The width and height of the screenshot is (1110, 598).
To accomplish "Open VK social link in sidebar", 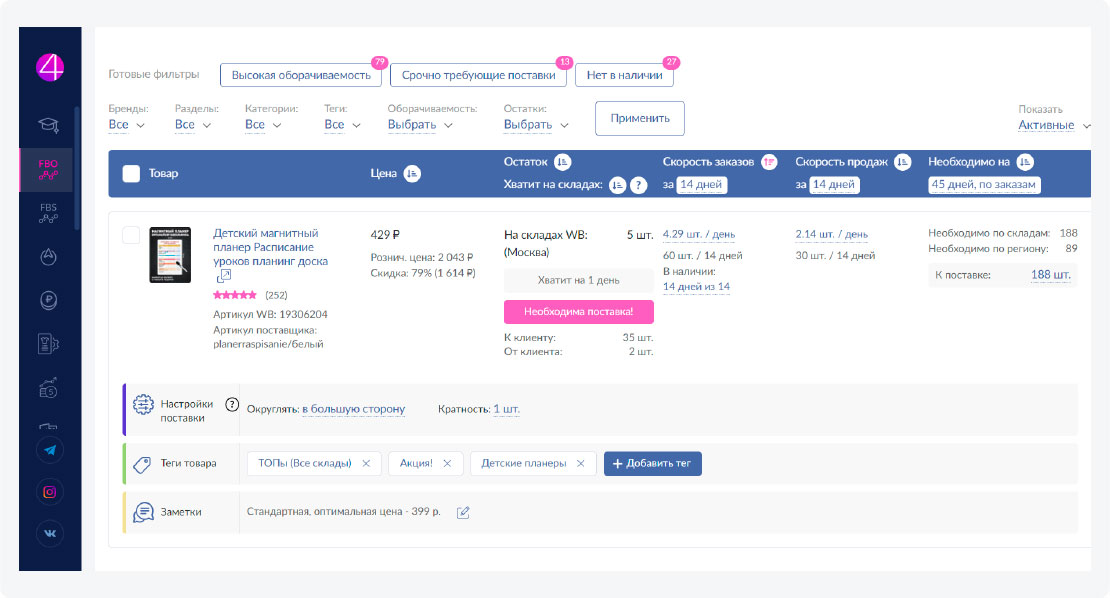I will (50, 534).
